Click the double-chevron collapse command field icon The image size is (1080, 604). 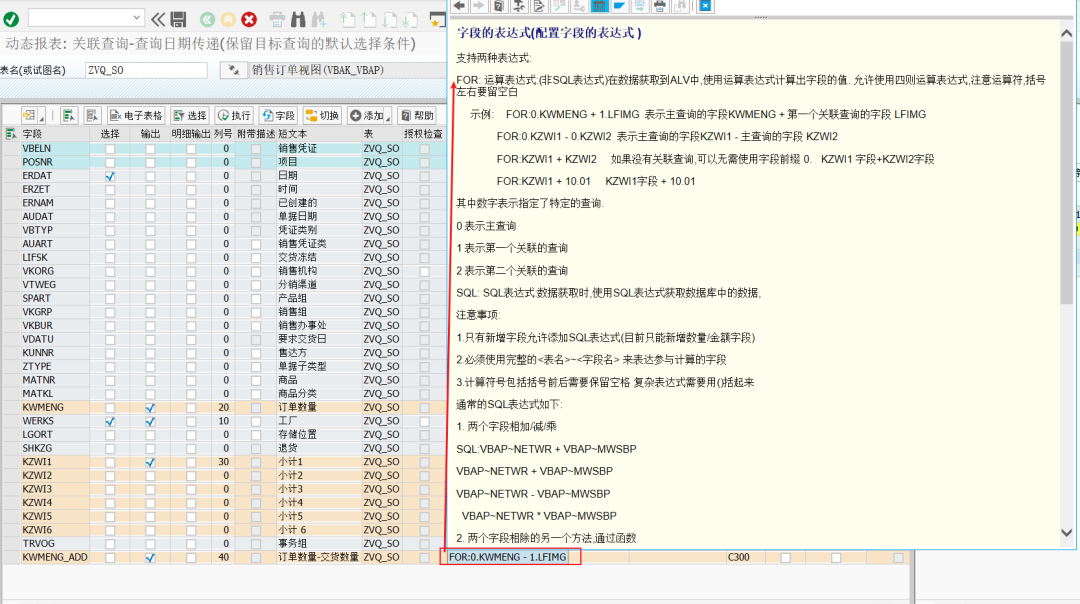click(158, 19)
